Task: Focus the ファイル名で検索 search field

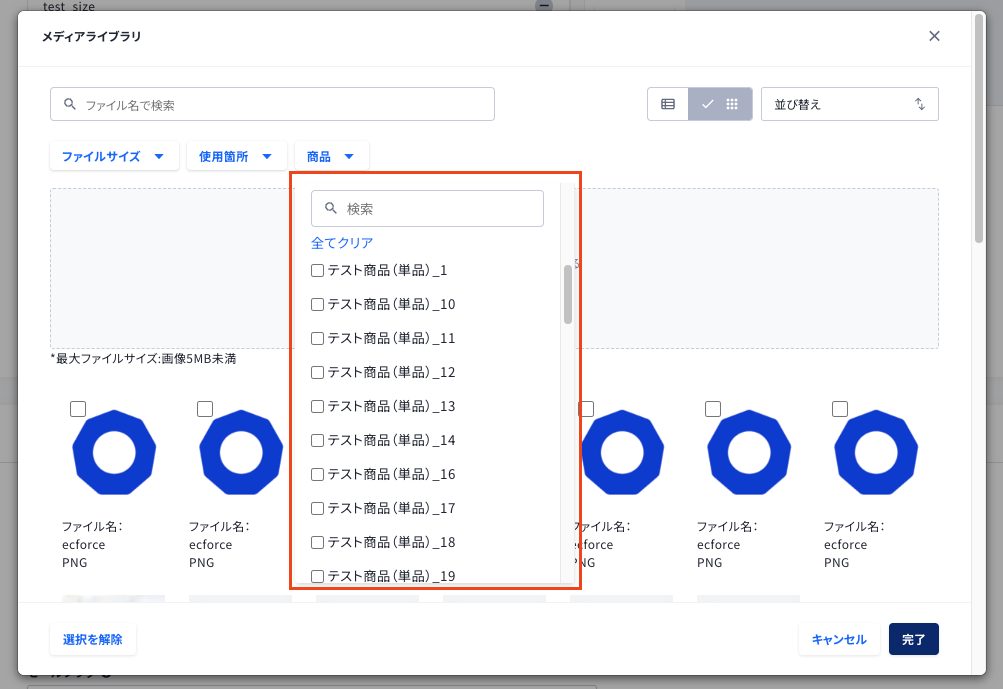Action: pyautogui.click(x=272, y=104)
